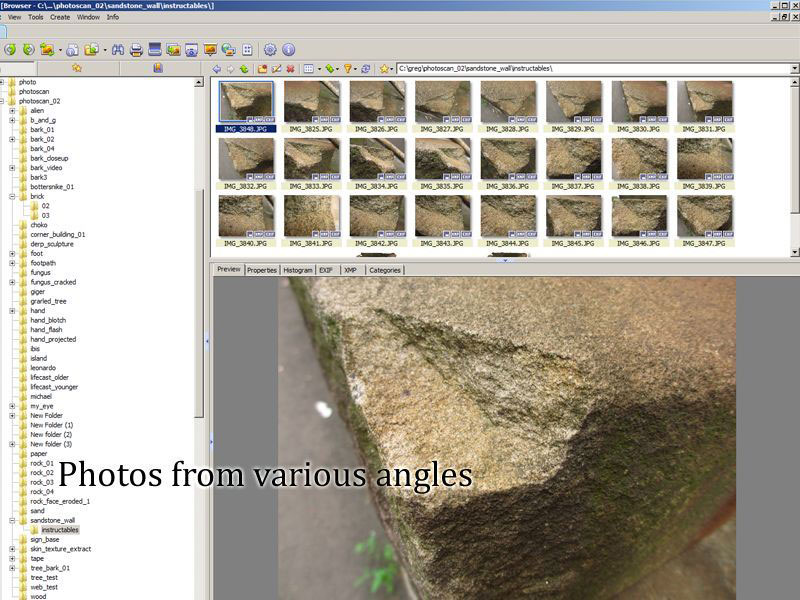
Task: Open settings via the gear icon
Action: pos(270,49)
